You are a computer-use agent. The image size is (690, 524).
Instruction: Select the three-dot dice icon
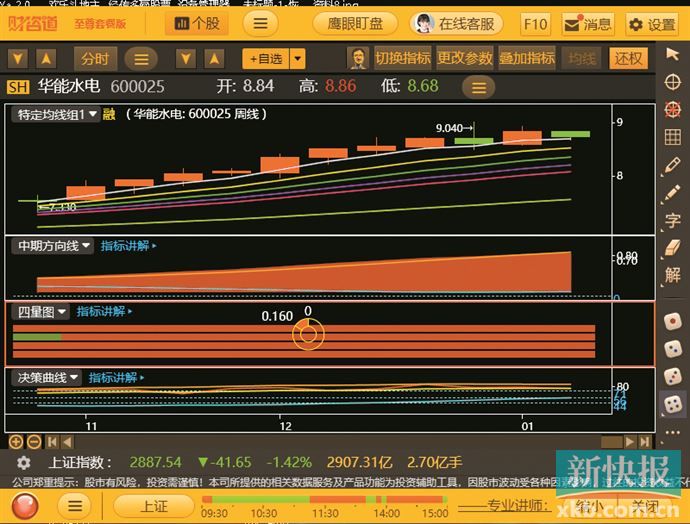click(x=672, y=377)
